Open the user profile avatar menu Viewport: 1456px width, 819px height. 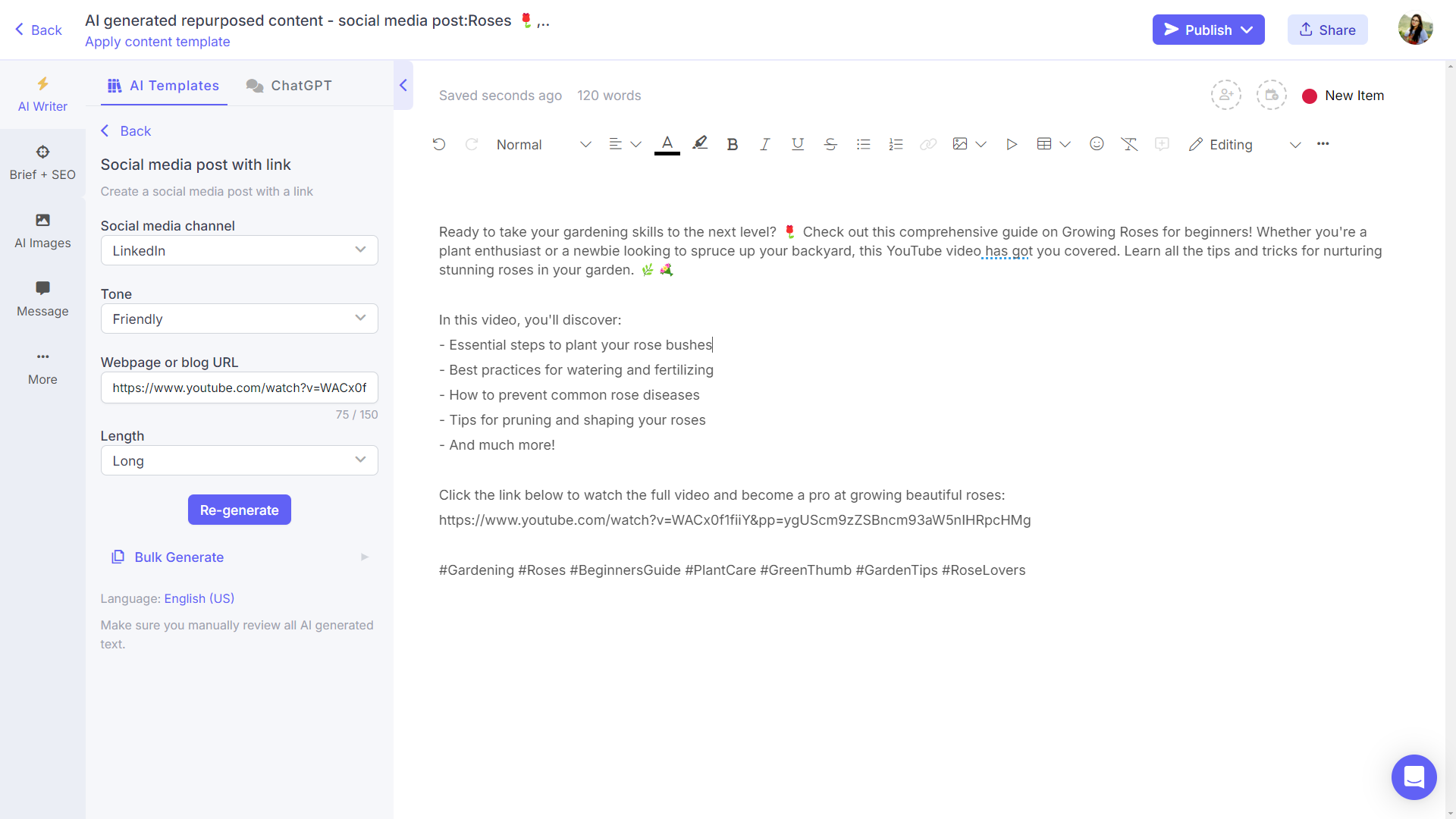pyautogui.click(x=1415, y=29)
